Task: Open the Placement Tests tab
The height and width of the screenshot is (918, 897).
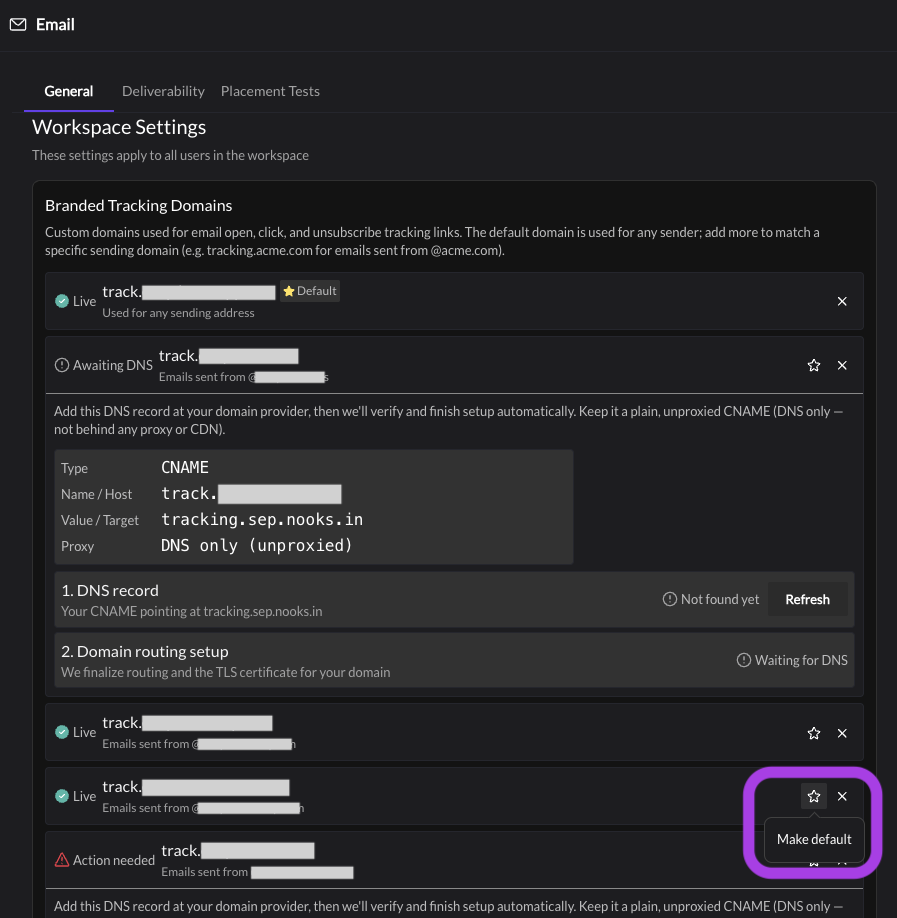Action: pos(270,91)
